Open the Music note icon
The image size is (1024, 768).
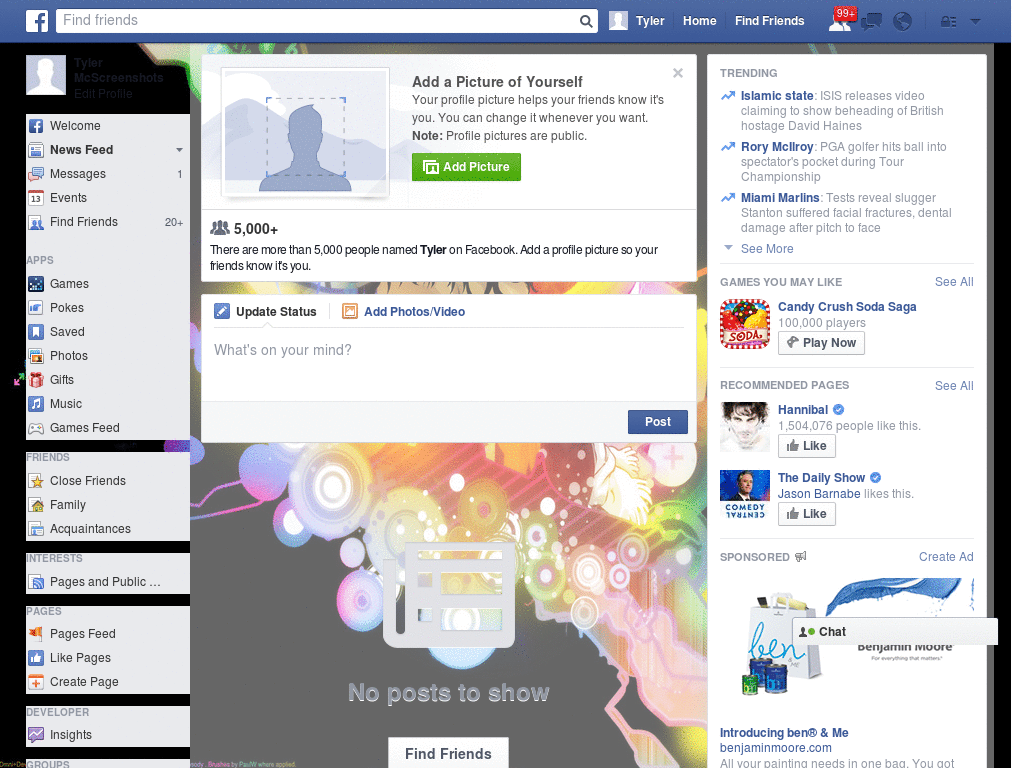pyautogui.click(x=36, y=404)
